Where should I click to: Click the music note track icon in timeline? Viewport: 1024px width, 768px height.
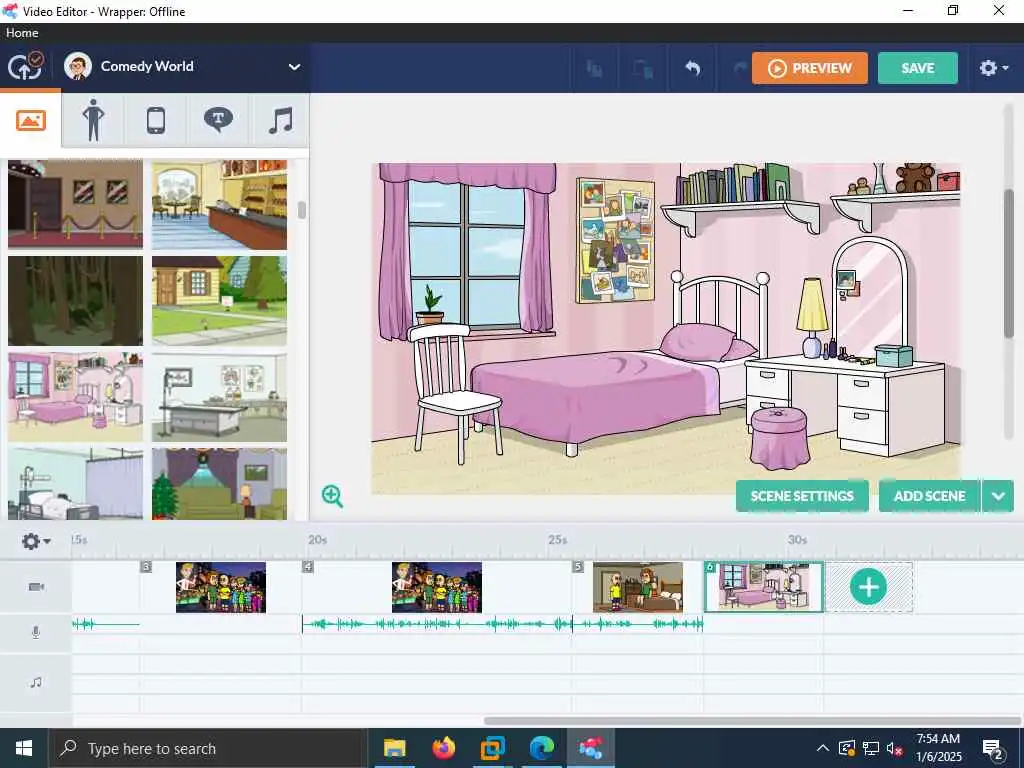[36, 682]
